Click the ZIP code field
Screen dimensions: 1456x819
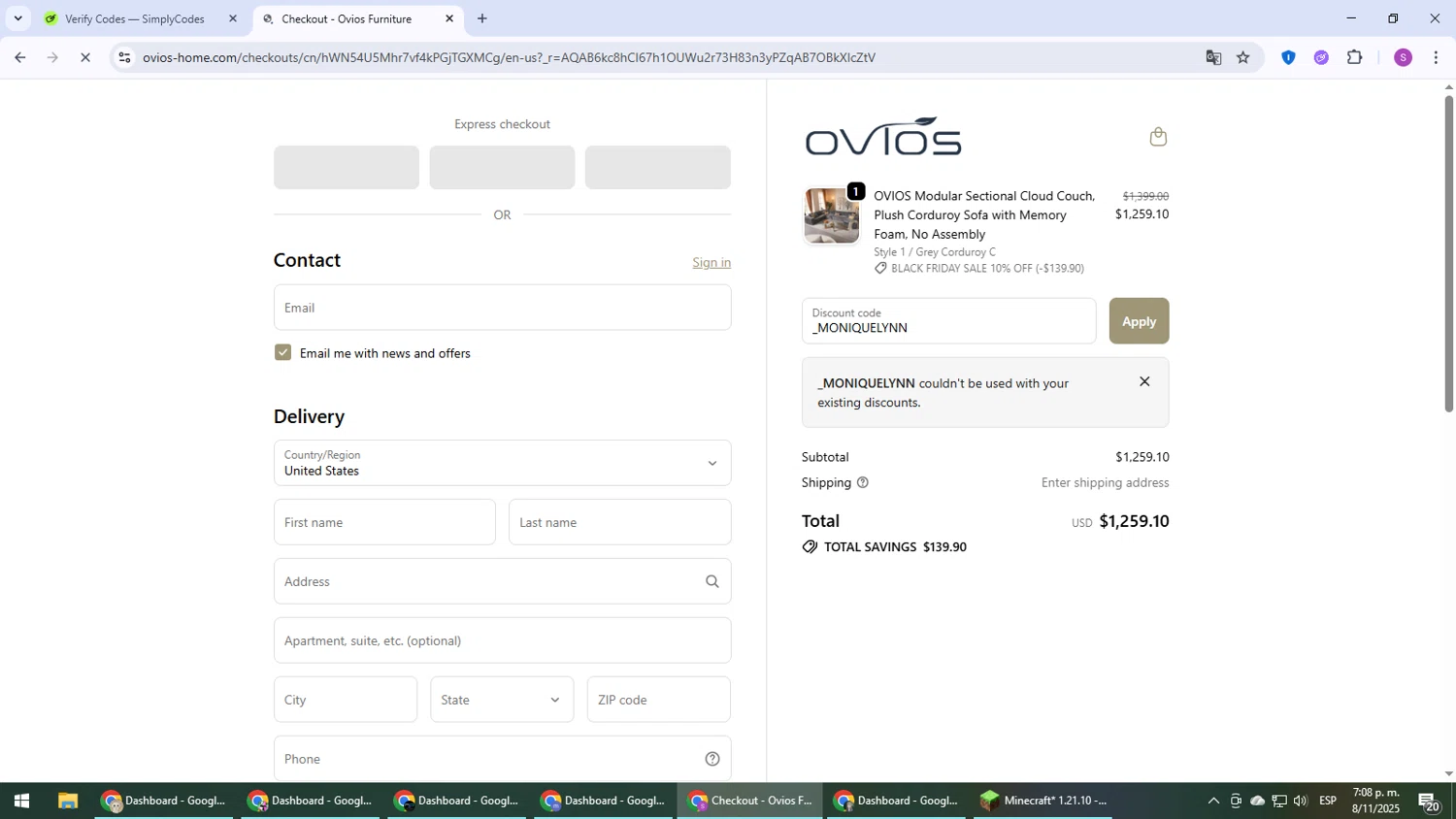point(658,700)
